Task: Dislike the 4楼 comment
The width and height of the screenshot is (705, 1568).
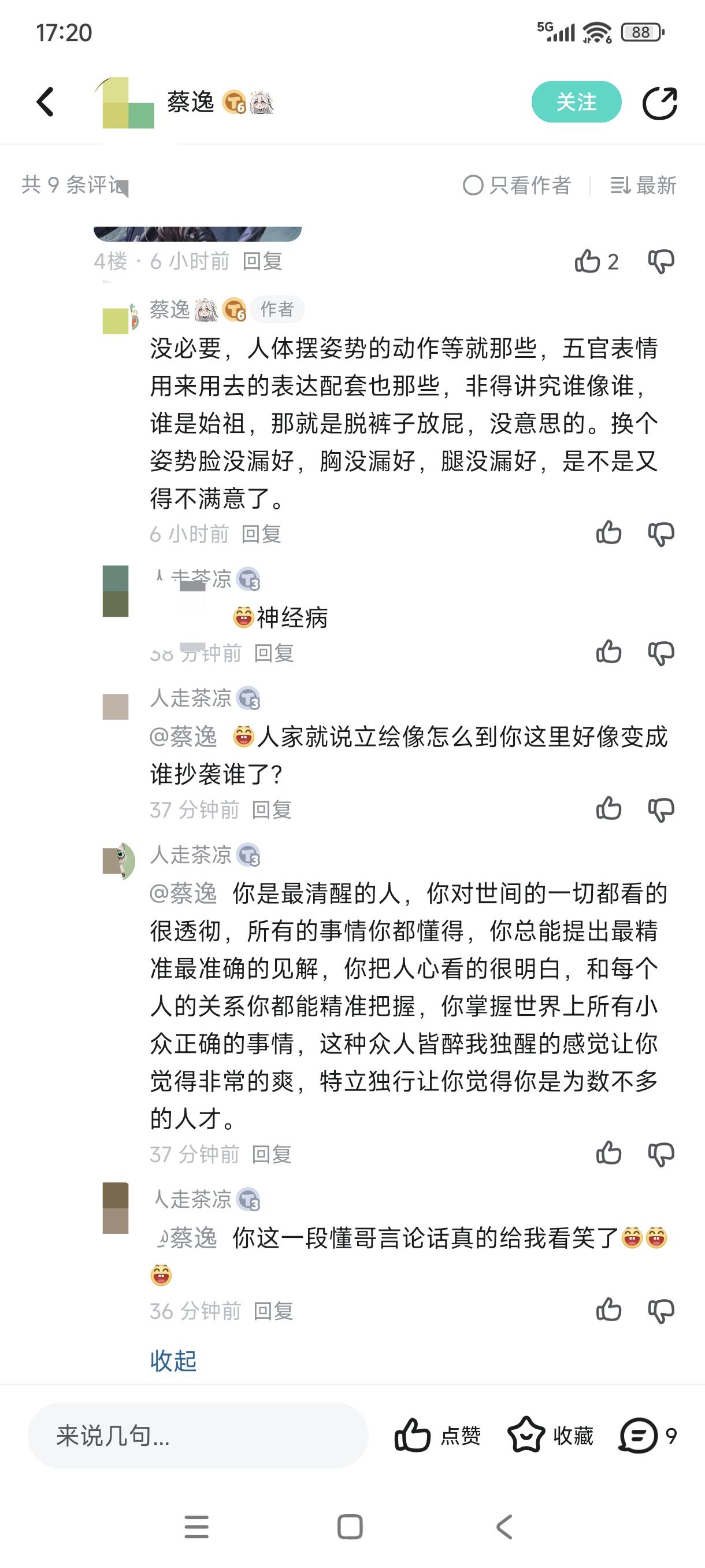Action: coord(661,261)
